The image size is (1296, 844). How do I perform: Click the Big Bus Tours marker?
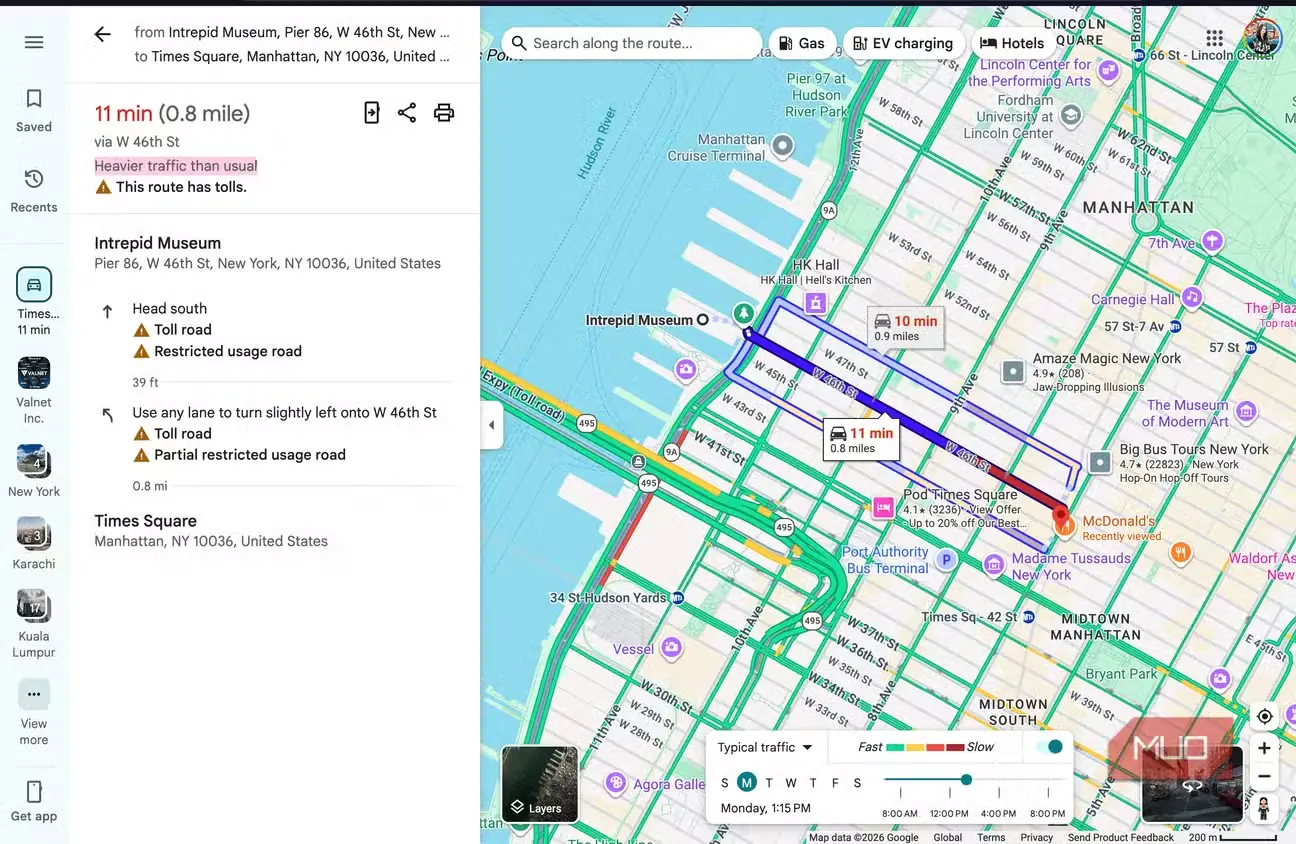pyautogui.click(x=1100, y=462)
